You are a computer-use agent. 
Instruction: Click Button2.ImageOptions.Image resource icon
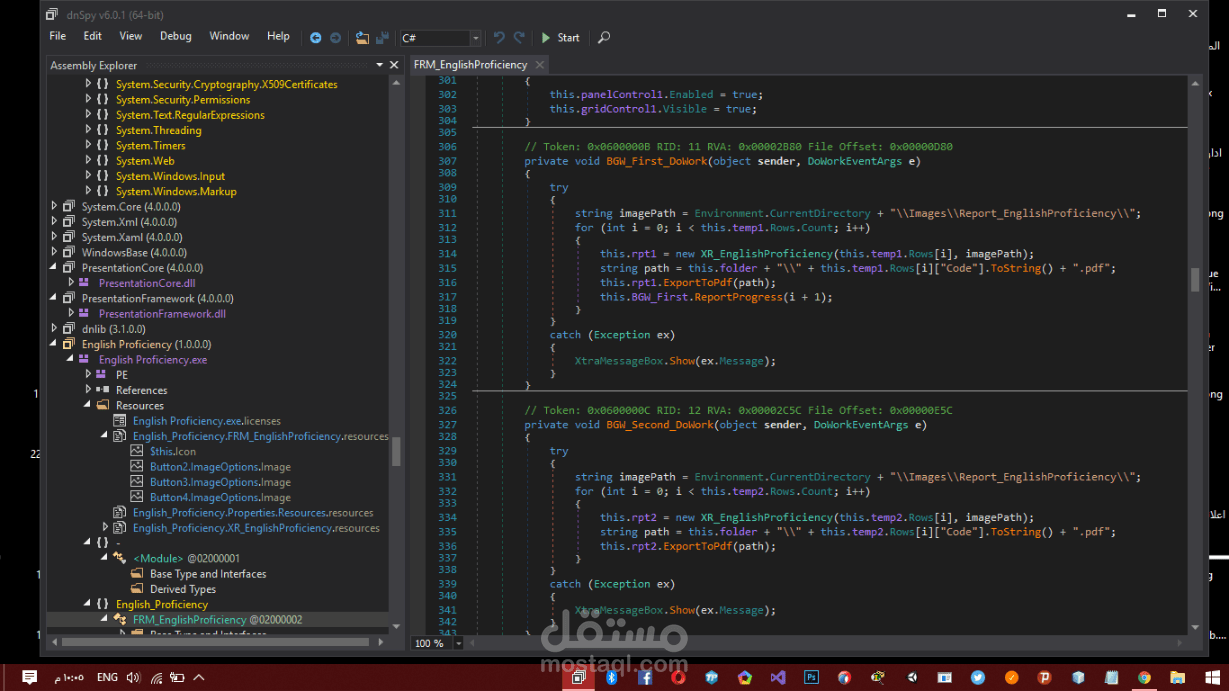[138, 467]
